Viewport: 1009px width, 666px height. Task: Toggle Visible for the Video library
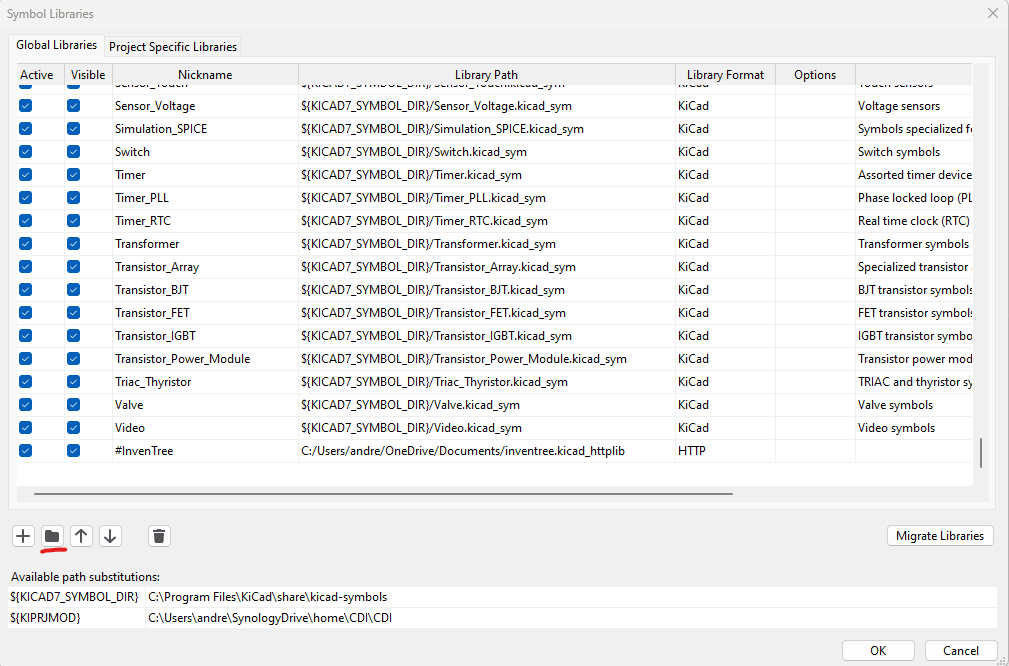[x=73, y=428]
